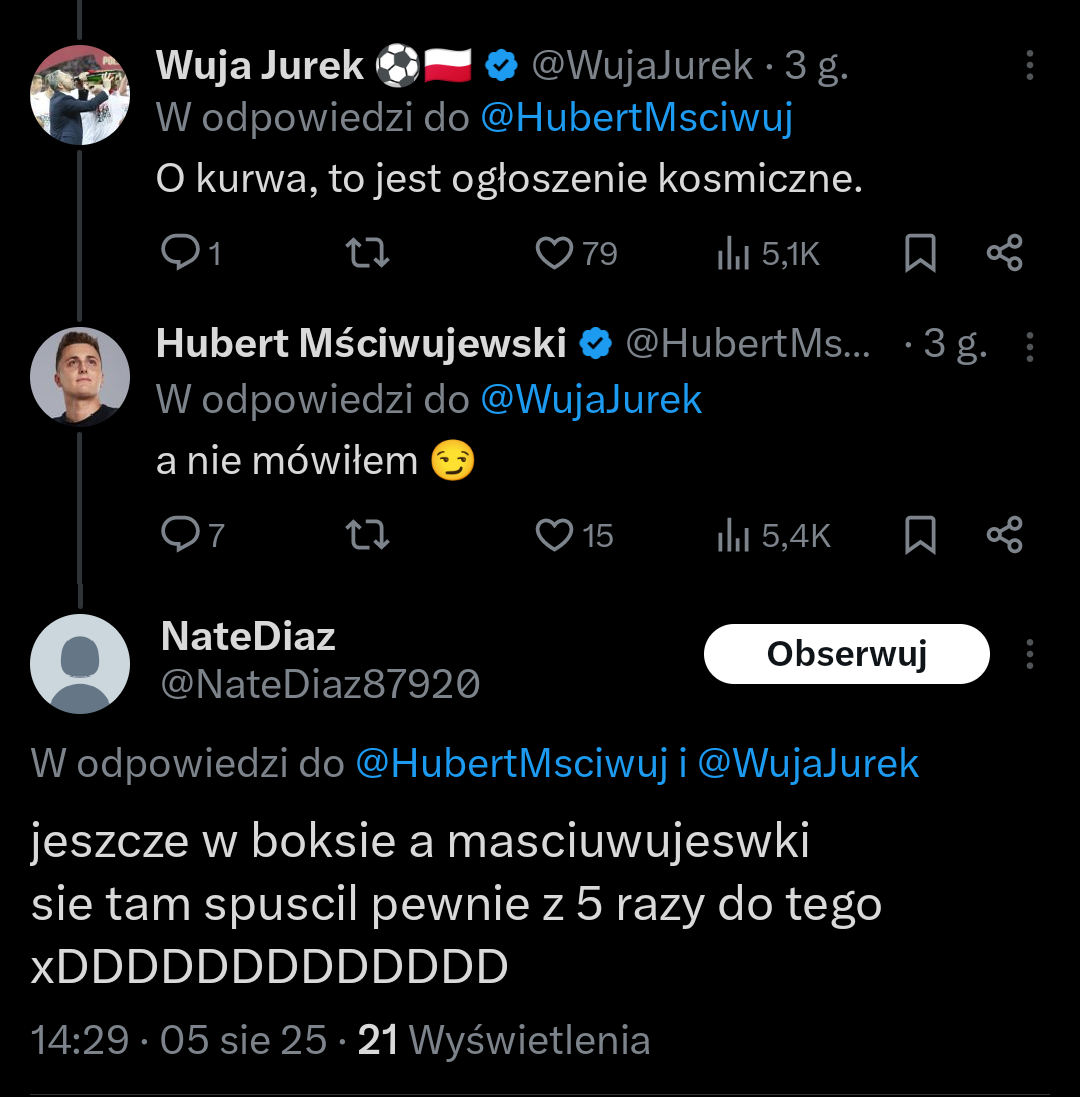Bookmark Wuja Jurek's tweet

click(x=920, y=253)
